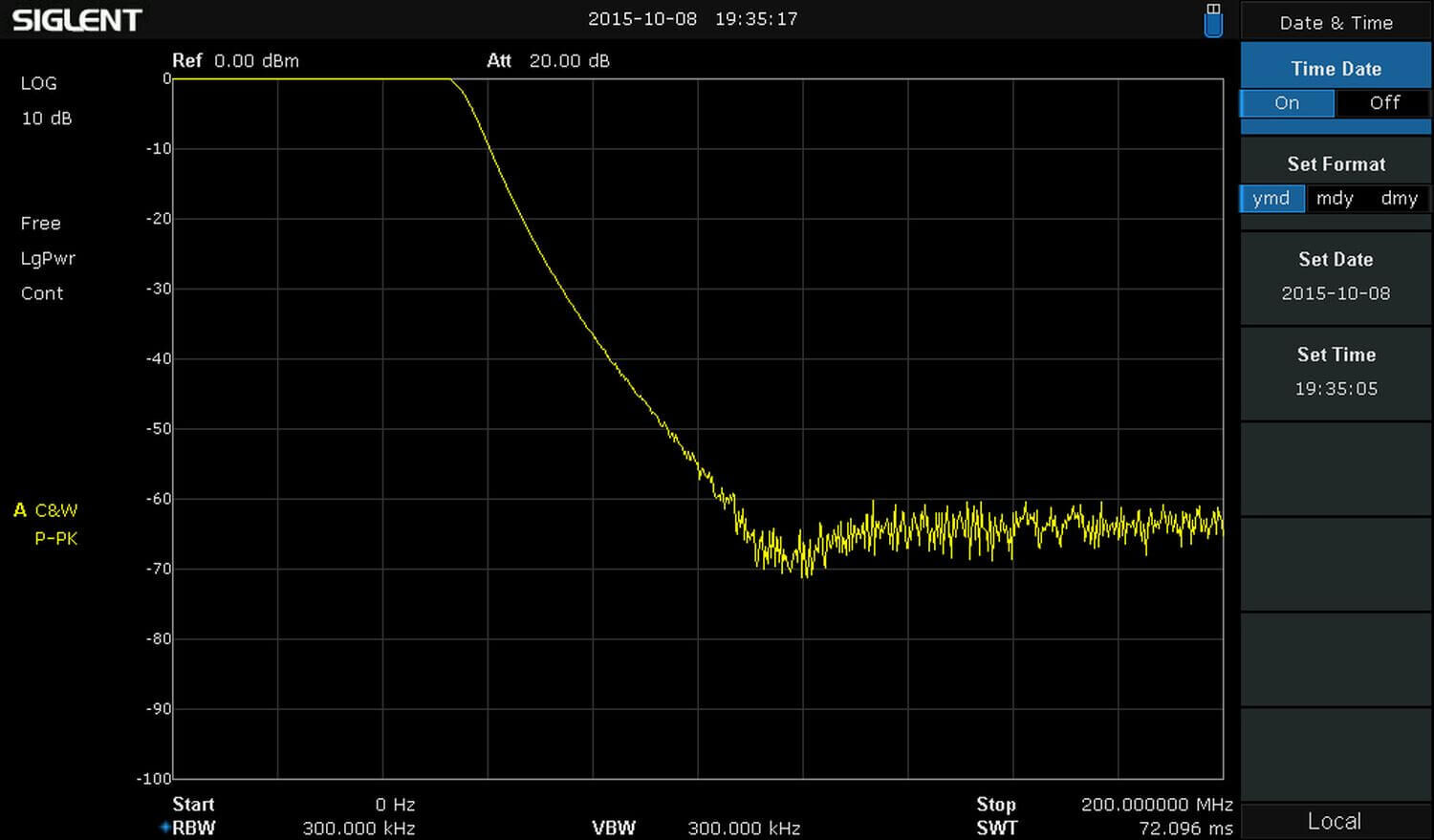Open Set Time menu entry
This screenshot has height=840, width=1434.
coord(1336,373)
